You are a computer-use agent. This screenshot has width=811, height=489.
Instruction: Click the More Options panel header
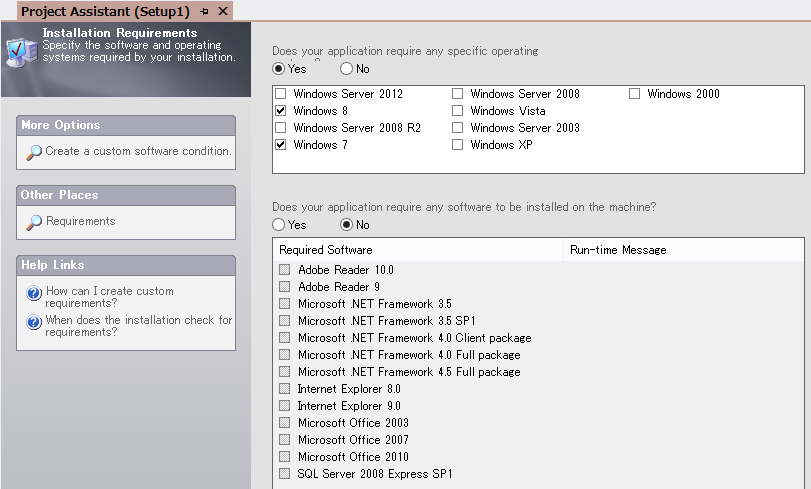coord(126,125)
